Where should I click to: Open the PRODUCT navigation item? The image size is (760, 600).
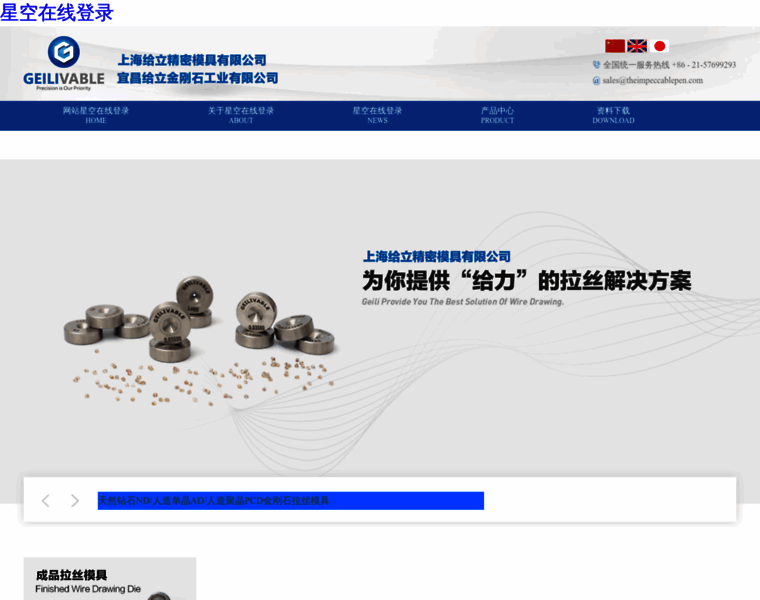pos(497,115)
